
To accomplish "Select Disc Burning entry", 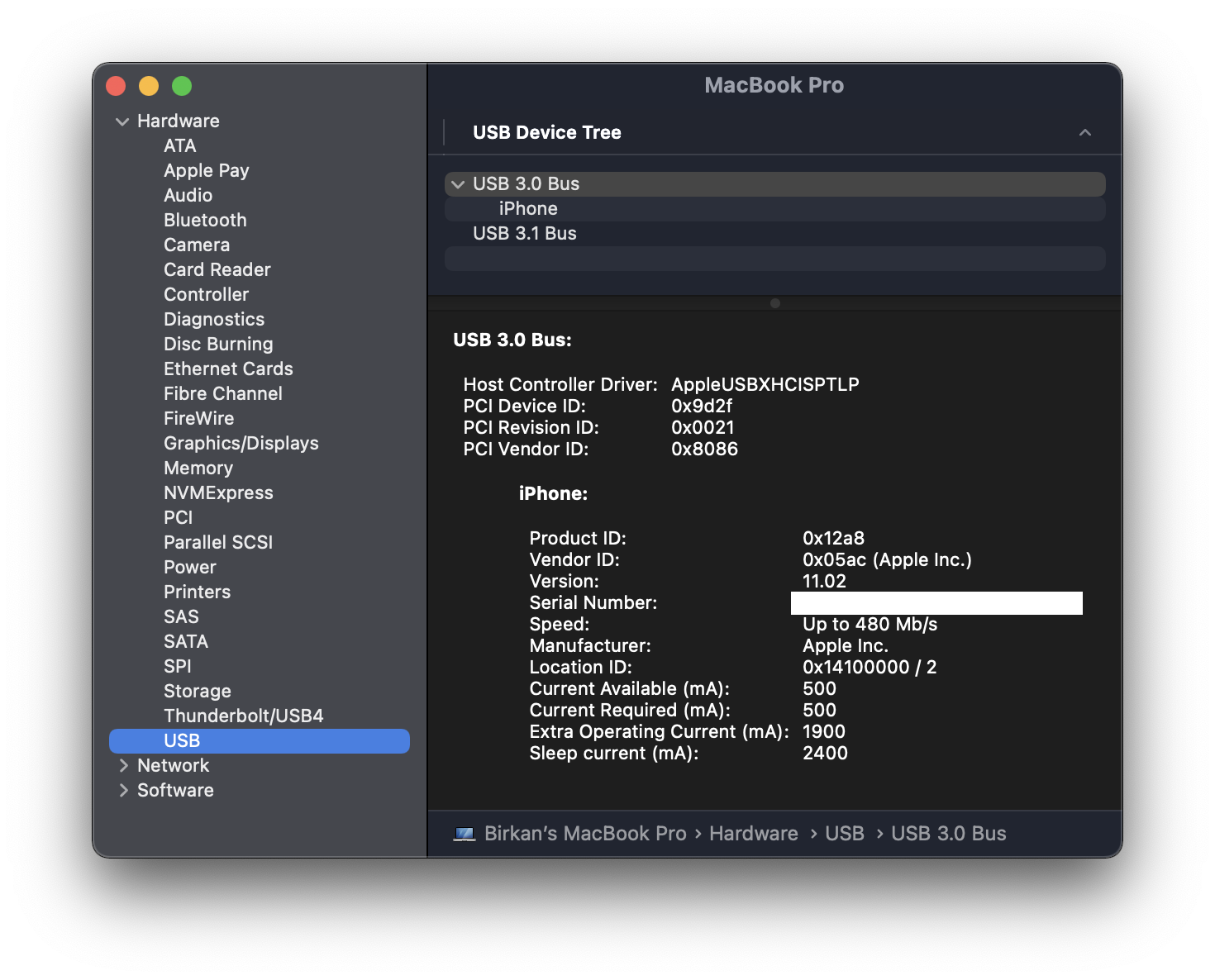I will pos(218,344).
